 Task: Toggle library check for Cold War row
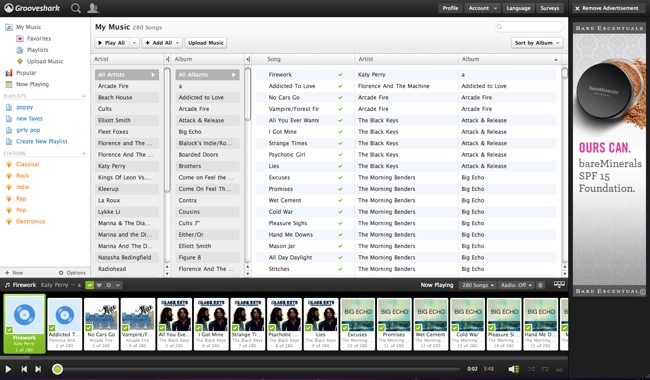(x=340, y=212)
